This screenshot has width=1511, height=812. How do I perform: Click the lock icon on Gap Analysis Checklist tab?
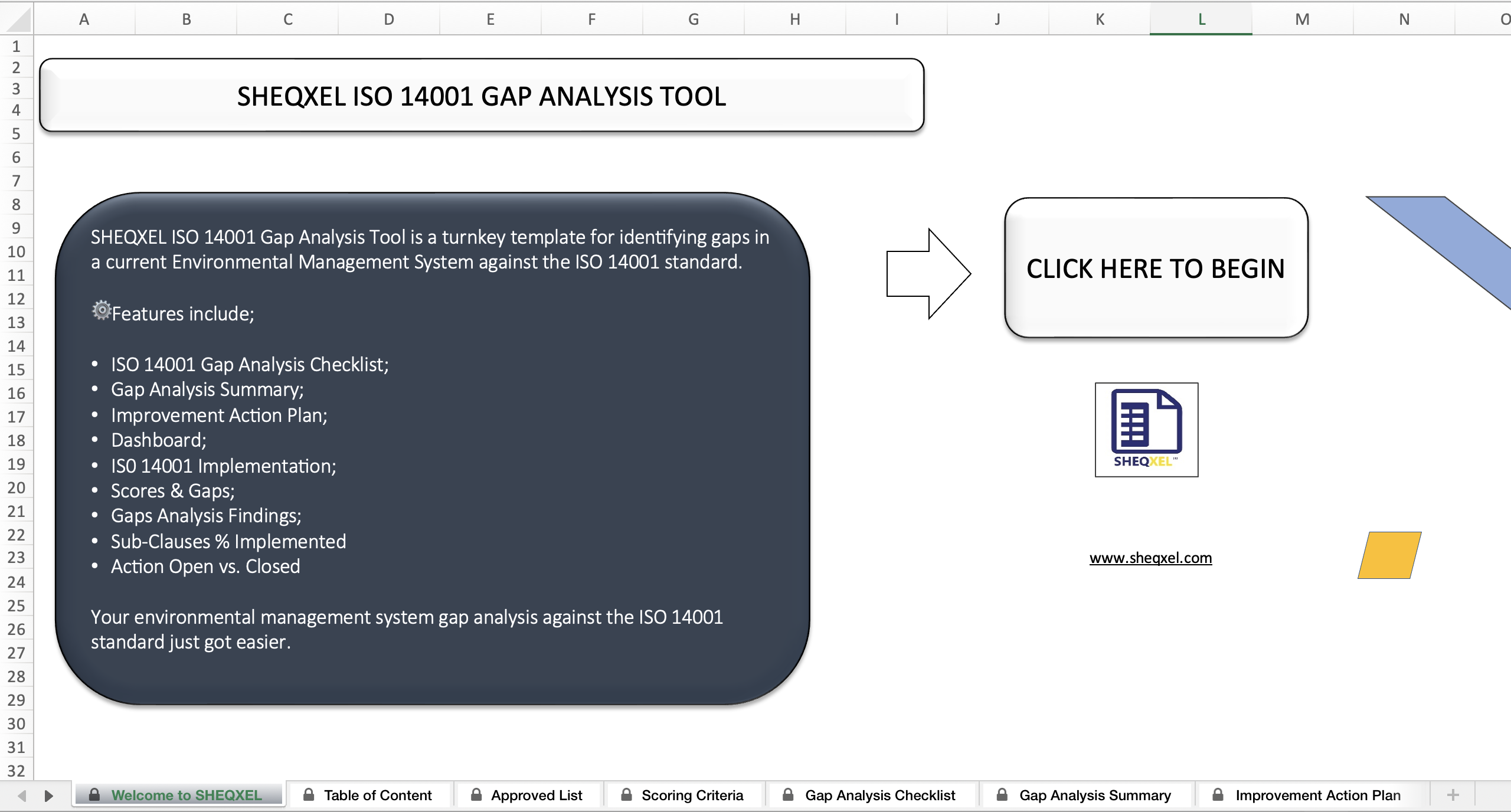tap(788, 795)
